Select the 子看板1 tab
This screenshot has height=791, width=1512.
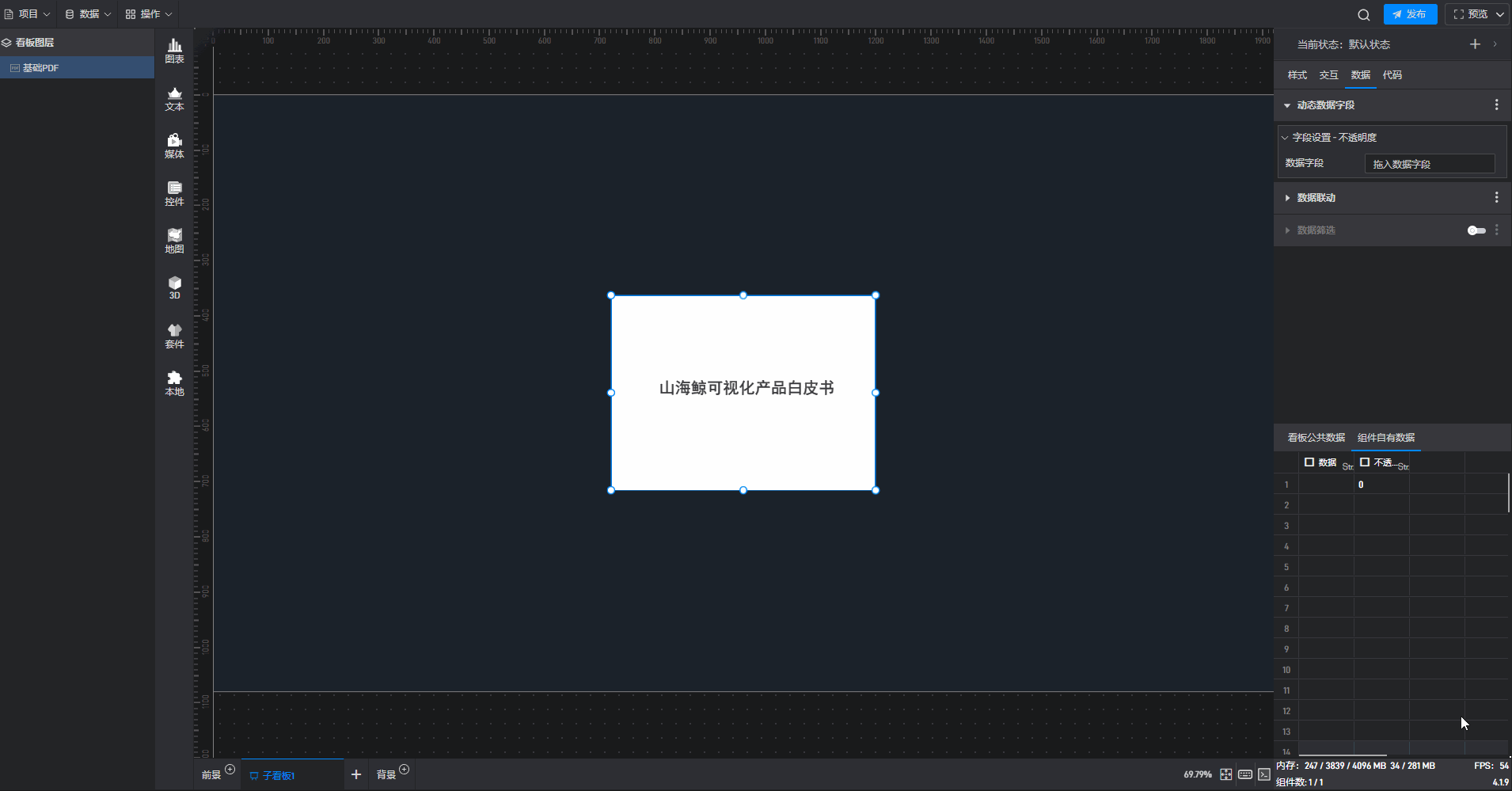pyautogui.click(x=293, y=775)
